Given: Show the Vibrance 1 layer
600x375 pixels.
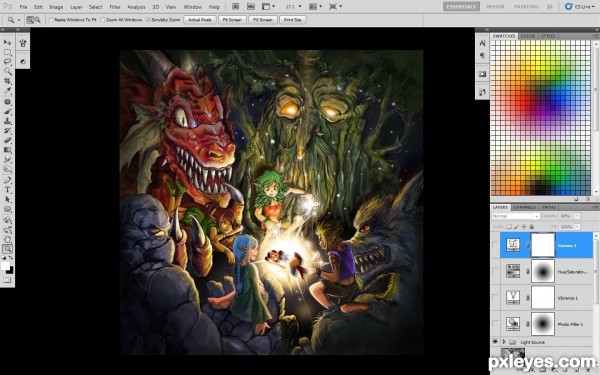Looking at the screenshot, I should pyautogui.click(x=495, y=297).
